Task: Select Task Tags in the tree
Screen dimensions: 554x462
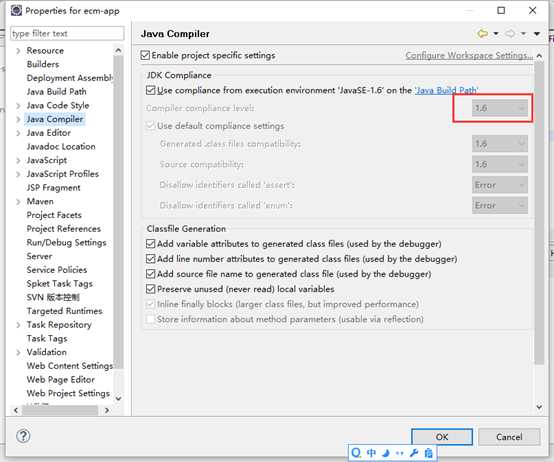Action: pos(47,339)
